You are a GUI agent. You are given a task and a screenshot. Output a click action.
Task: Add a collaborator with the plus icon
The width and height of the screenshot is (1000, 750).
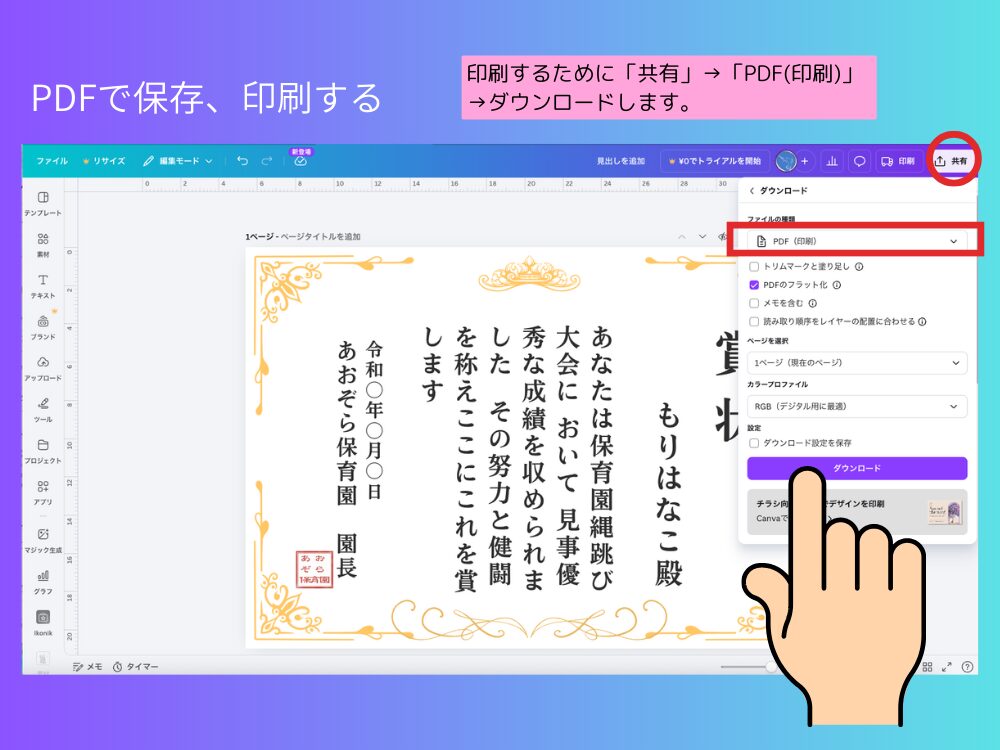(804, 161)
